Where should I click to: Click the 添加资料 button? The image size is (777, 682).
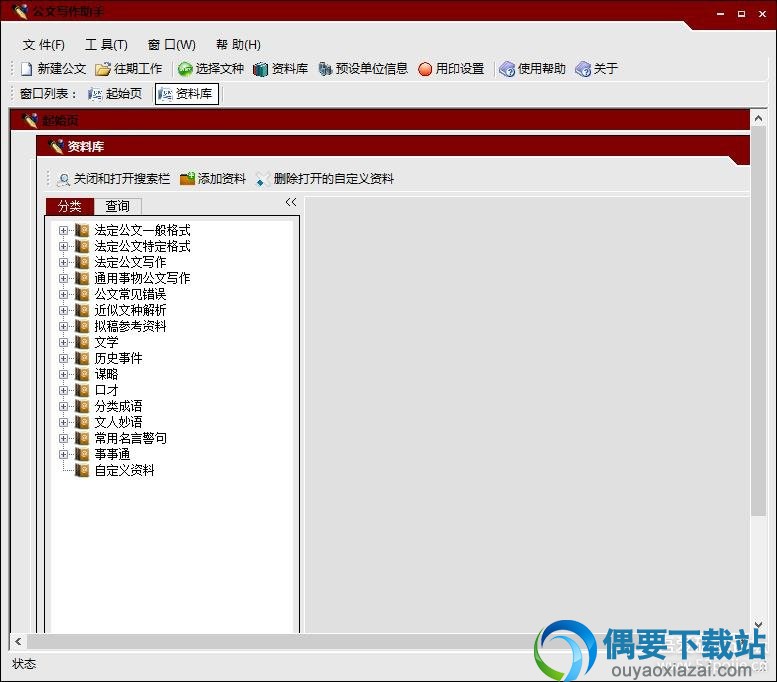click(x=213, y=178)
